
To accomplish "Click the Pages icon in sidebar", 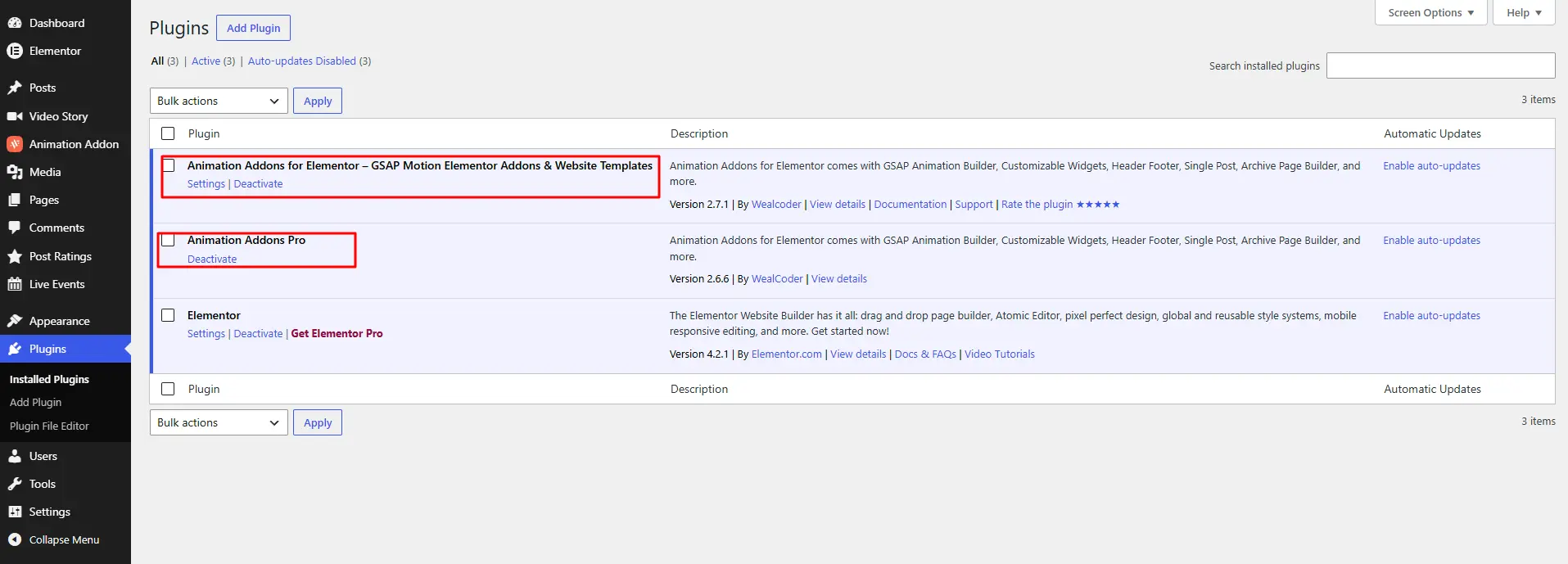I will (15, 200).
